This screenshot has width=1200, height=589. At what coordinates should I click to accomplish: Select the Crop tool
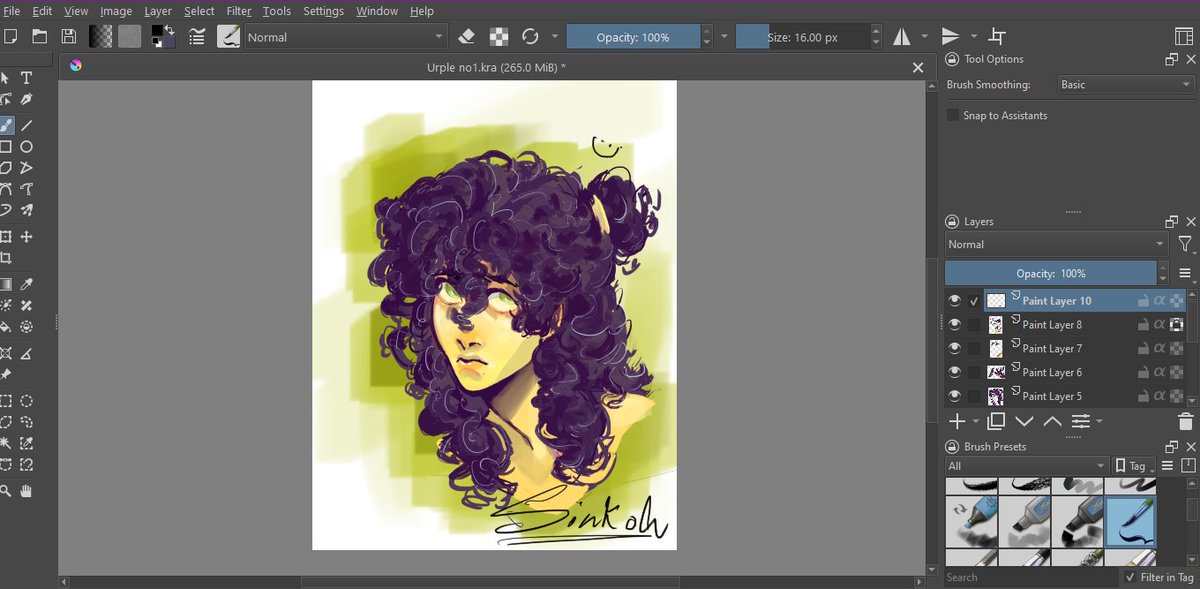point(6,258)
